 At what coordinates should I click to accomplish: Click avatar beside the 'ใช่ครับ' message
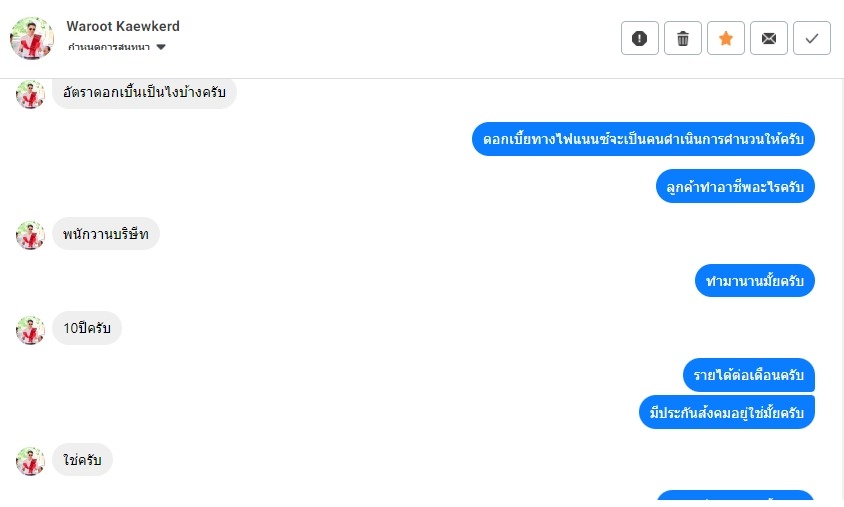click(30, 461)
